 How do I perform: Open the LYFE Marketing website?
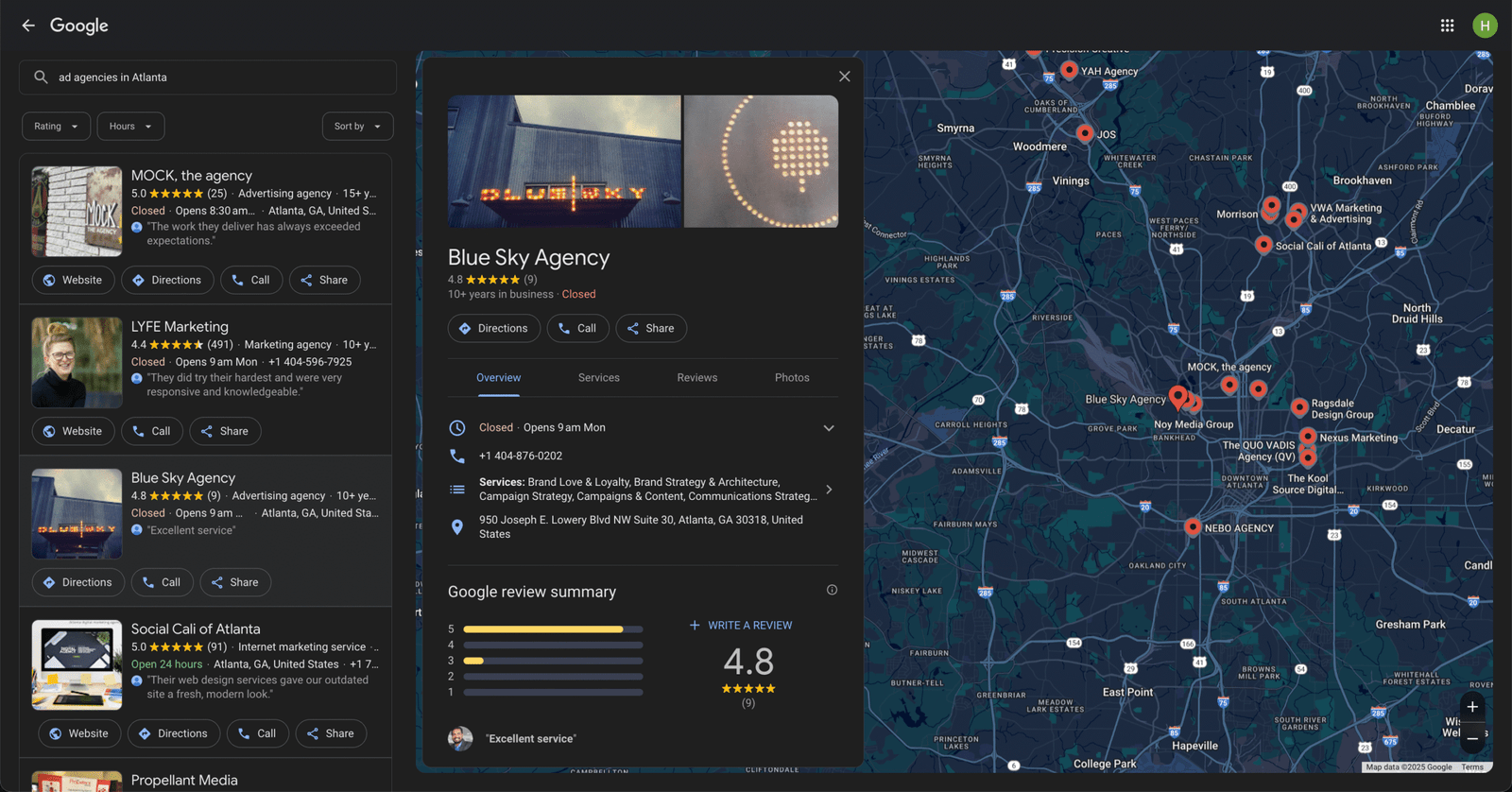coord(73,431)
